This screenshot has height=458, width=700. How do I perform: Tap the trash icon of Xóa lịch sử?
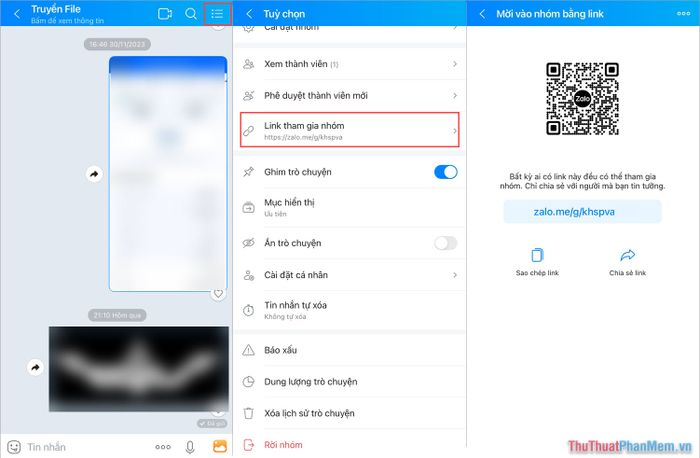(249, 413)
